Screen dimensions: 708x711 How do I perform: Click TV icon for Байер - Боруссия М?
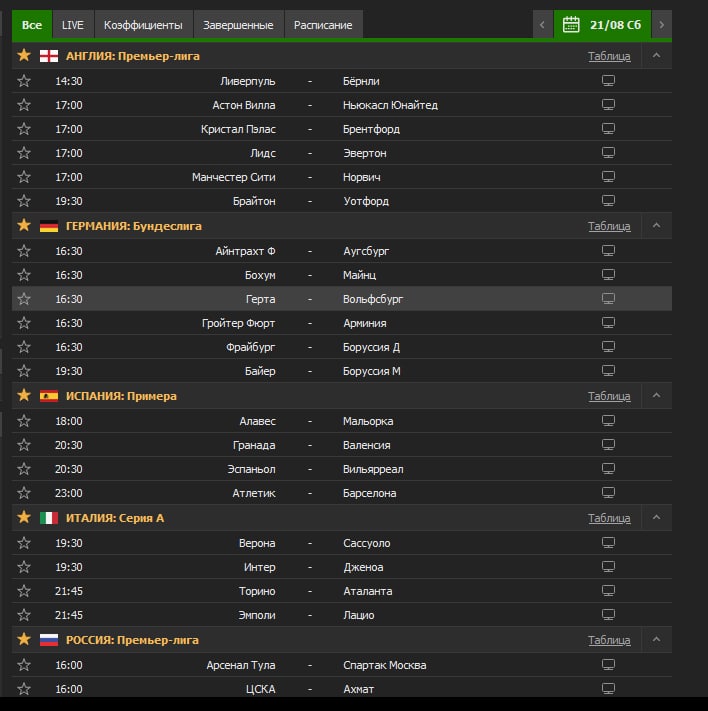point(608,371)
